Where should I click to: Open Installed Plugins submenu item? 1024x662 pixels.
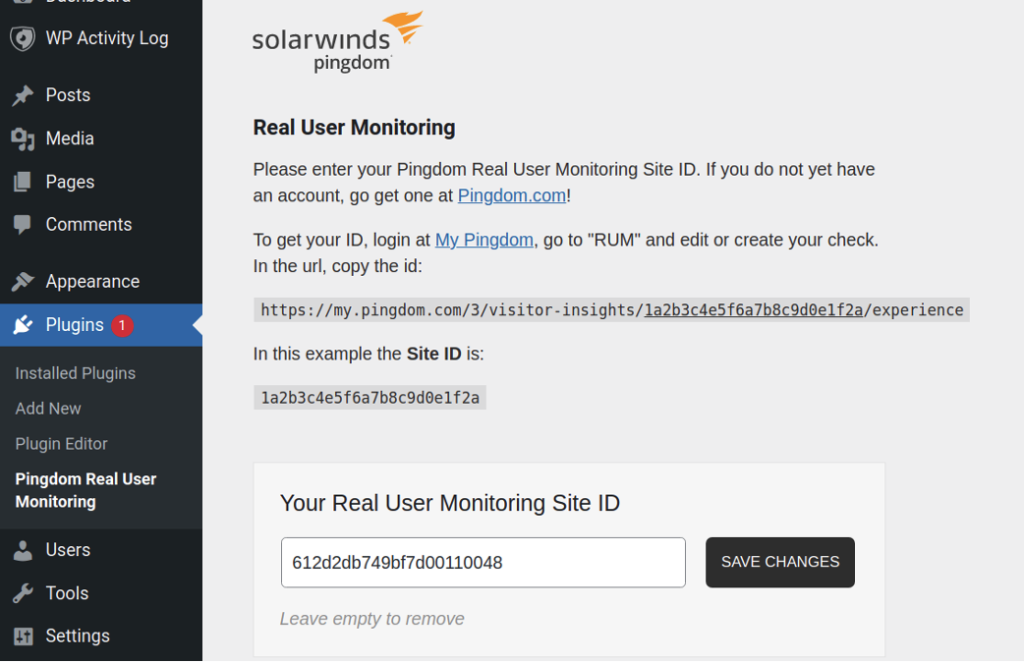coord(76,373)
